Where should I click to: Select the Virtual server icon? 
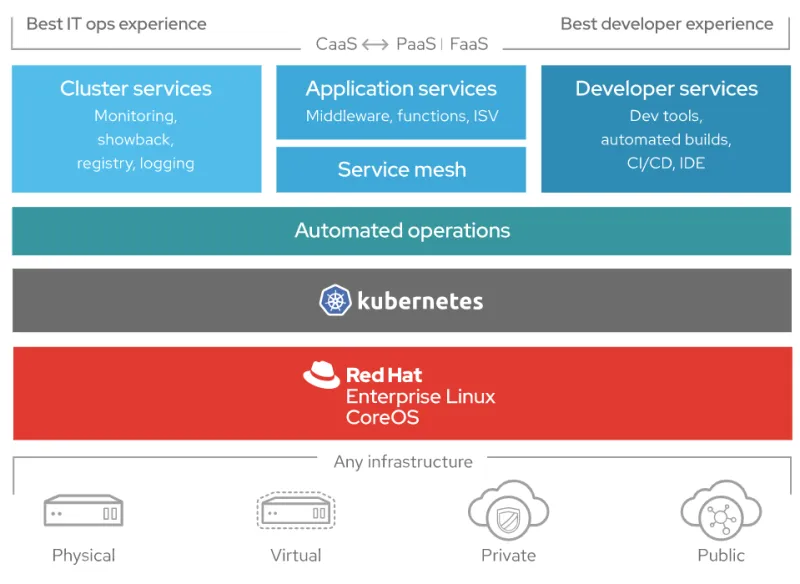[x=296, y=511]
